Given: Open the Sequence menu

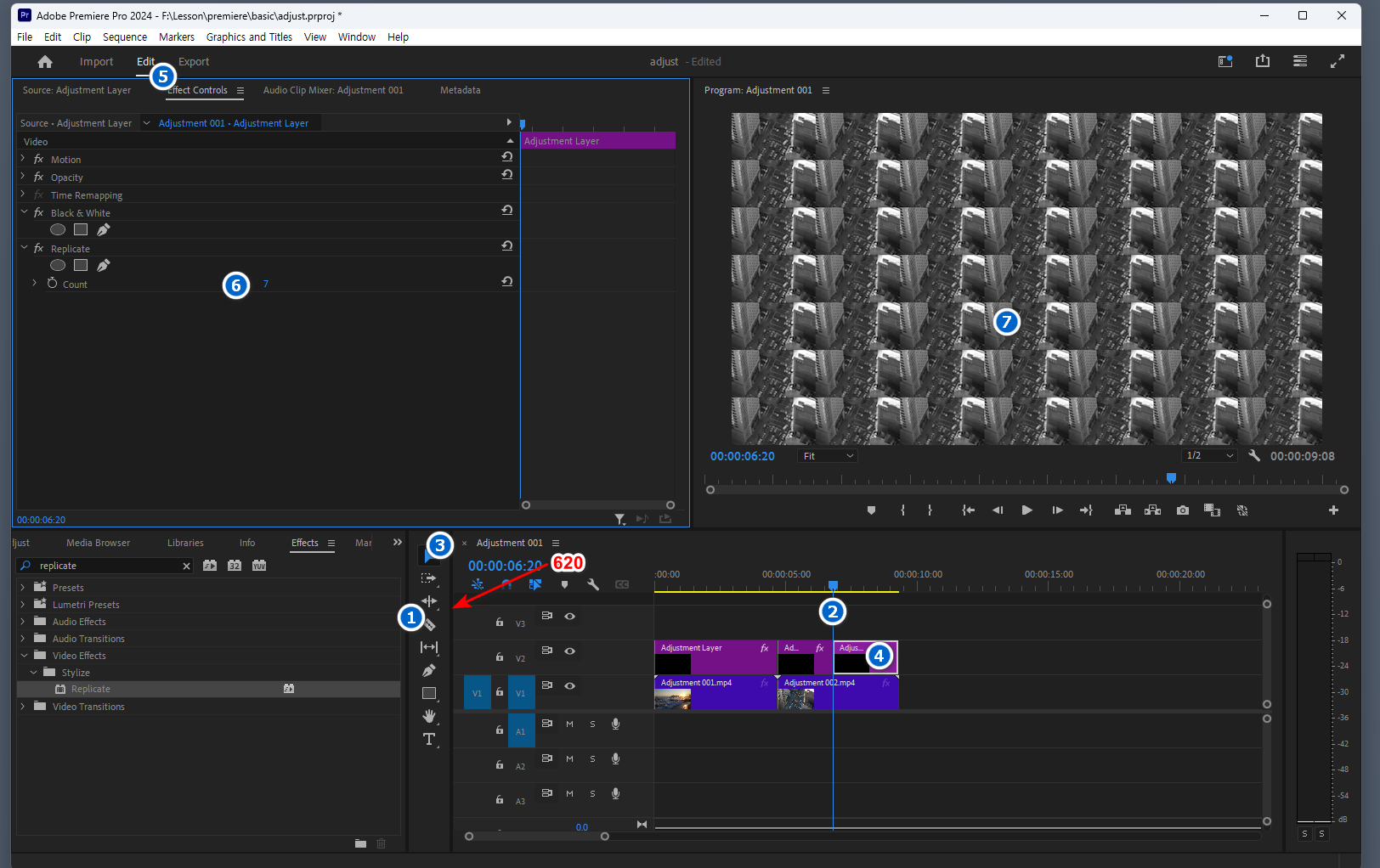Looking at the screenshot, I should pyautogui.click(x=124, y=37).
